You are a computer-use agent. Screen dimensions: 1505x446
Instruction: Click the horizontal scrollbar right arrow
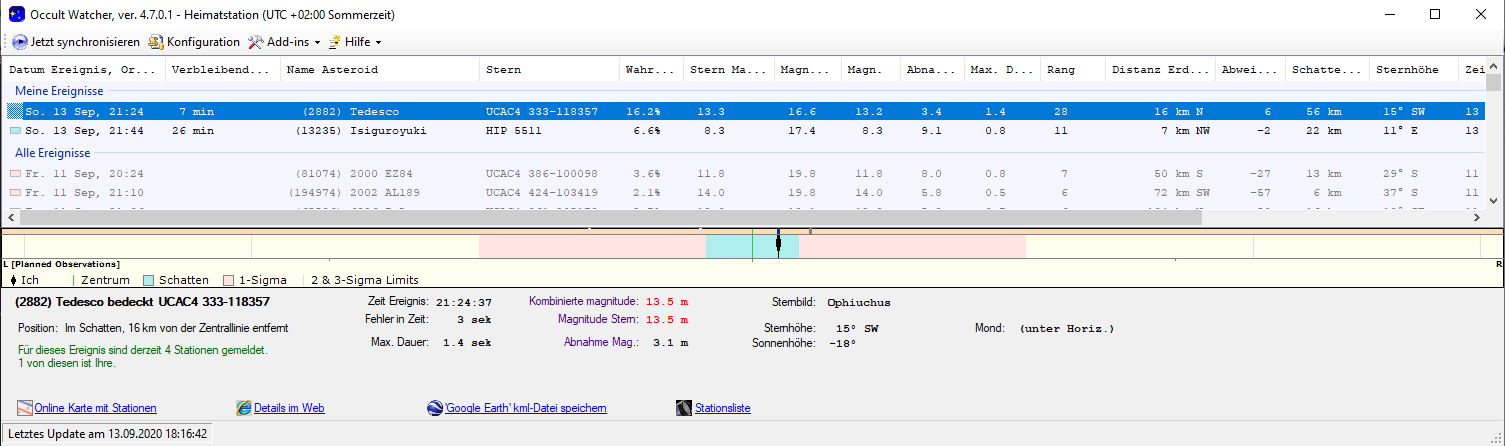coord(1476,216)
